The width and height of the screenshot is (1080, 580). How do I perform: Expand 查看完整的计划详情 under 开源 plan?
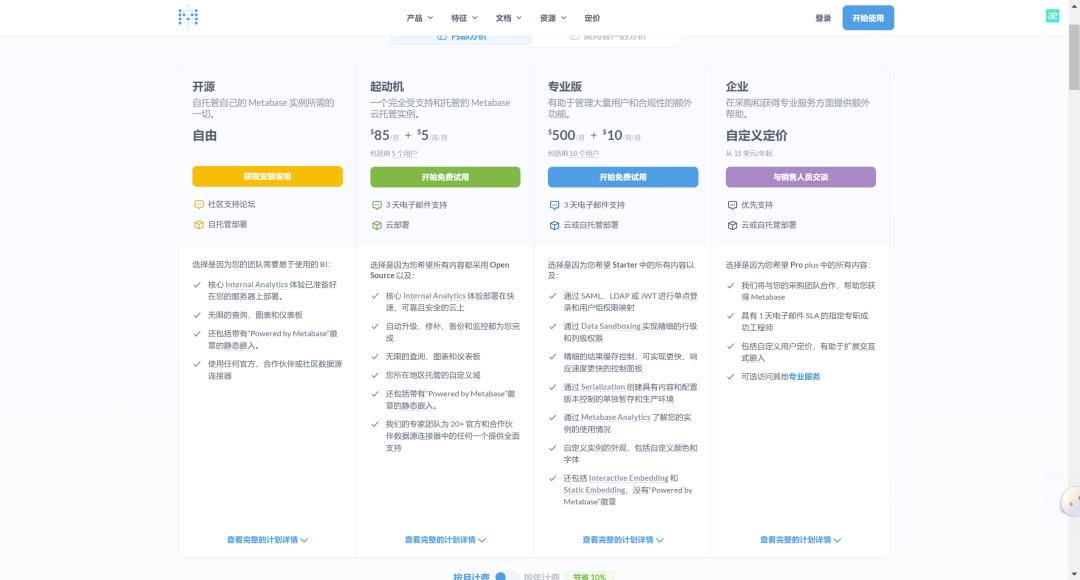point(267,540)
